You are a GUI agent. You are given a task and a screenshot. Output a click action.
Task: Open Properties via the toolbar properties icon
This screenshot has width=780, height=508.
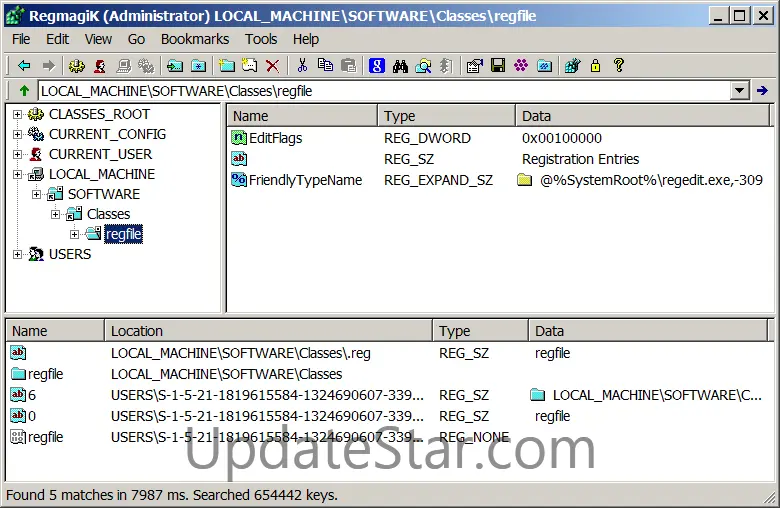pos(475,65)
